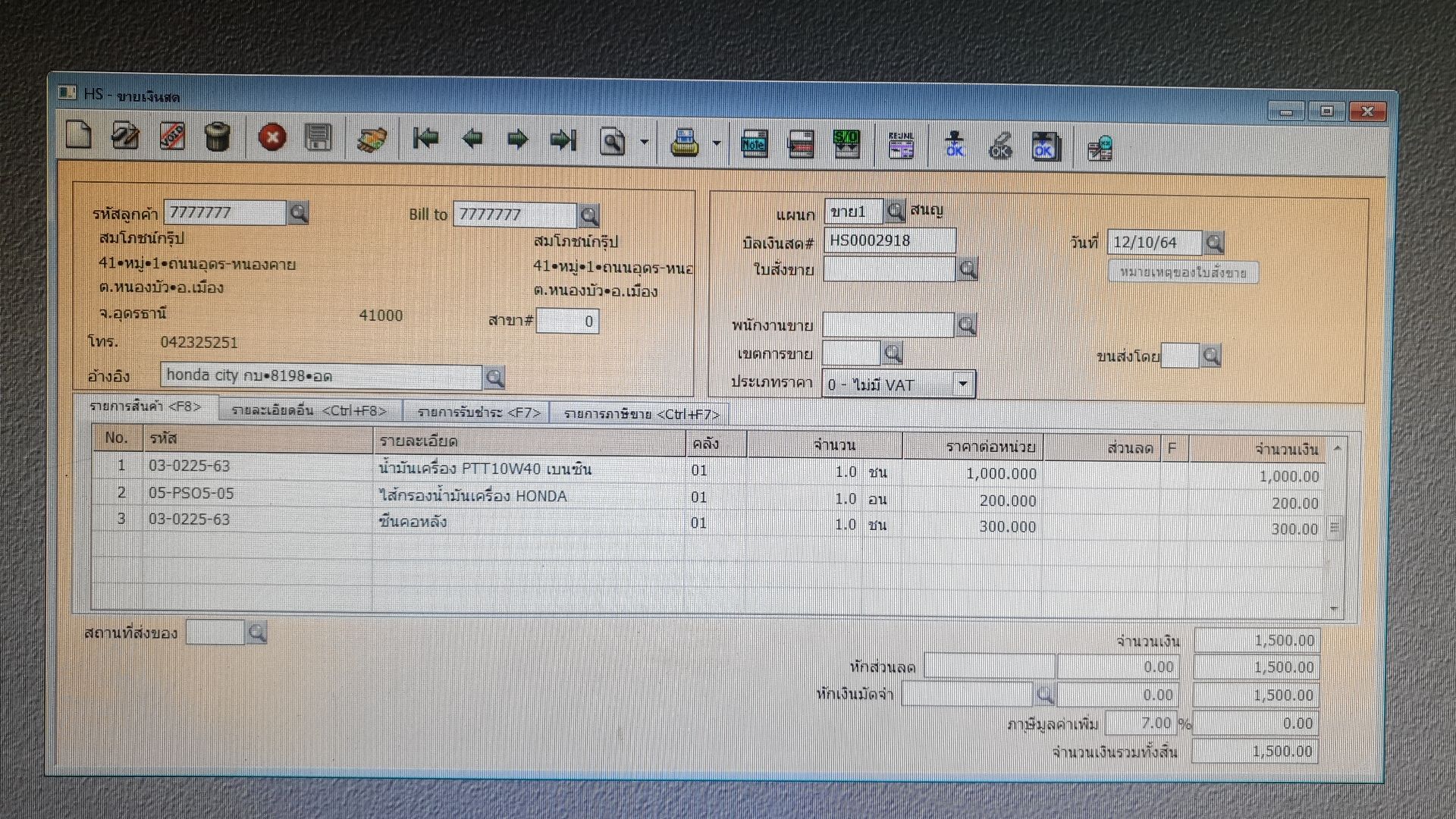This screenshot has width=1456, height=819.
Task: Go to the previous record
Action: pos(472,139)
